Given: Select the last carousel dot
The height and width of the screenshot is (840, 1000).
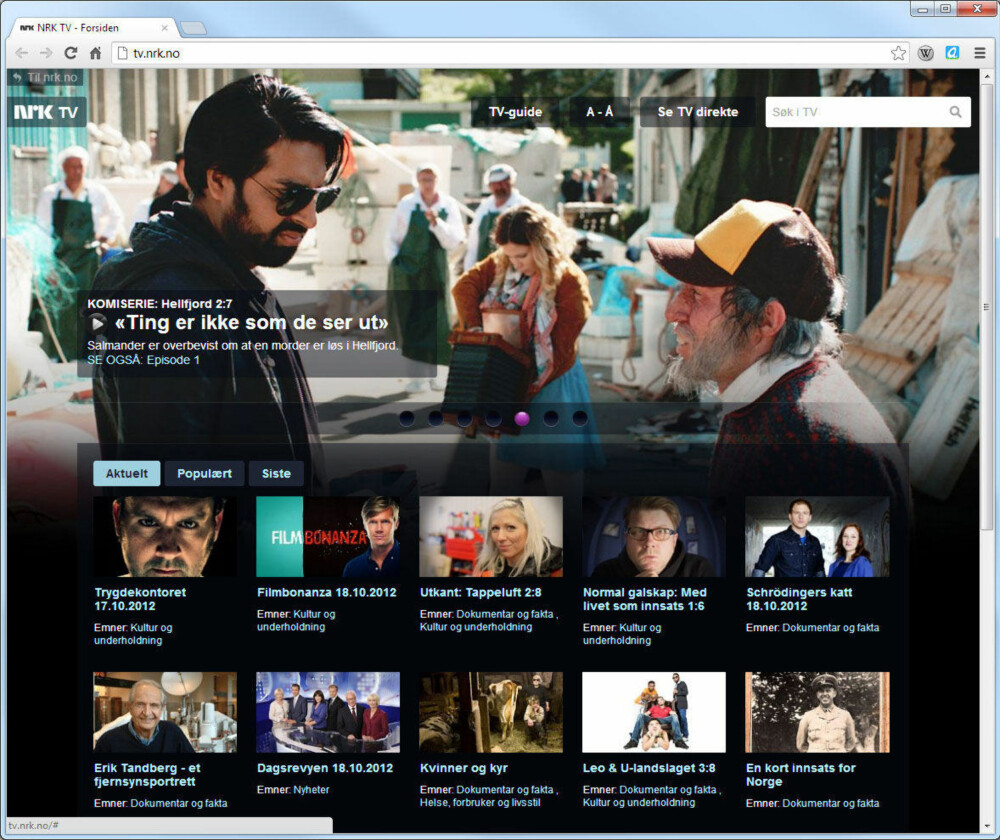Looking at the screenshot, I should 580,418.
